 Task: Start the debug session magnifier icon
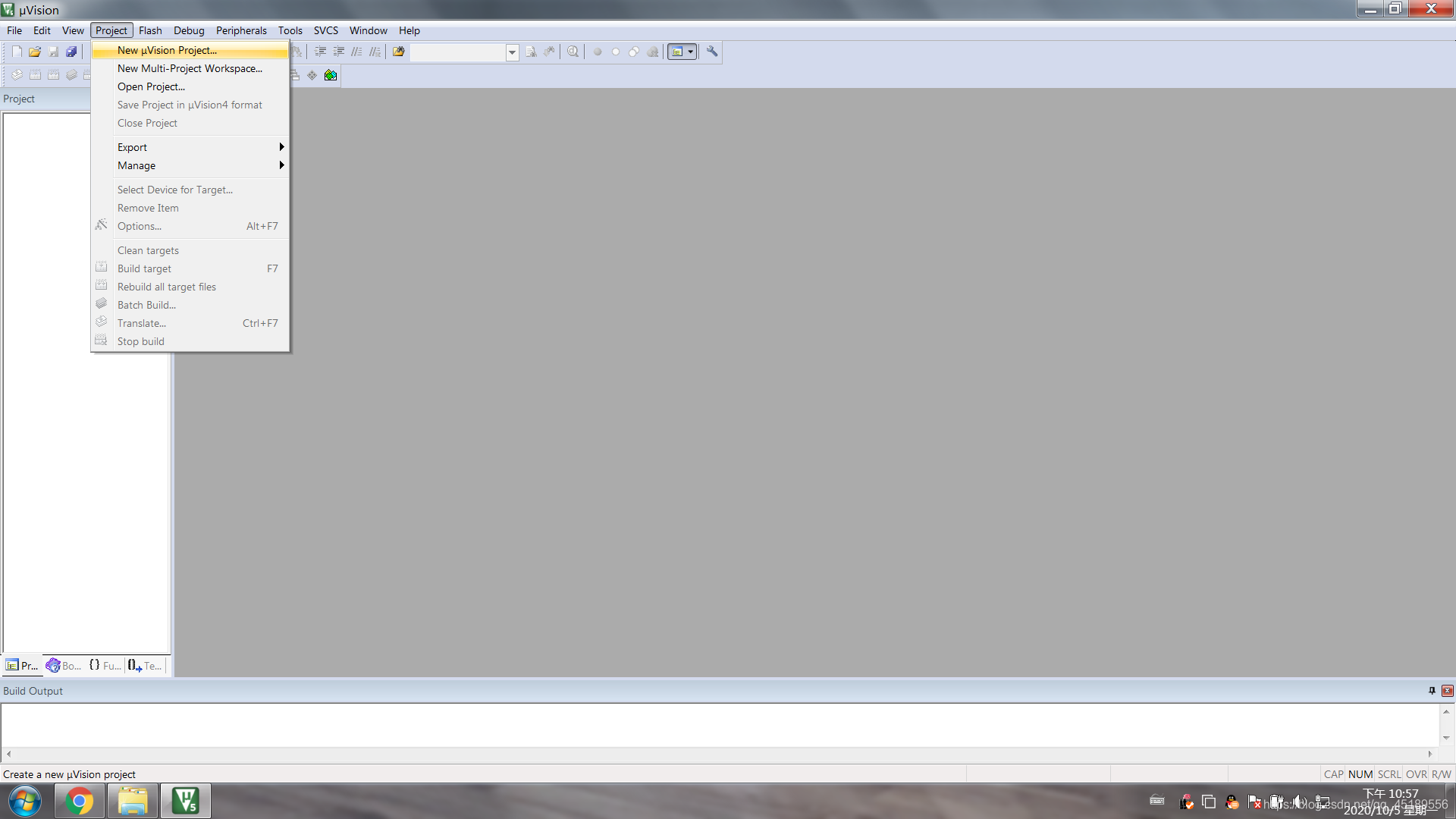(x=573, y=52)
